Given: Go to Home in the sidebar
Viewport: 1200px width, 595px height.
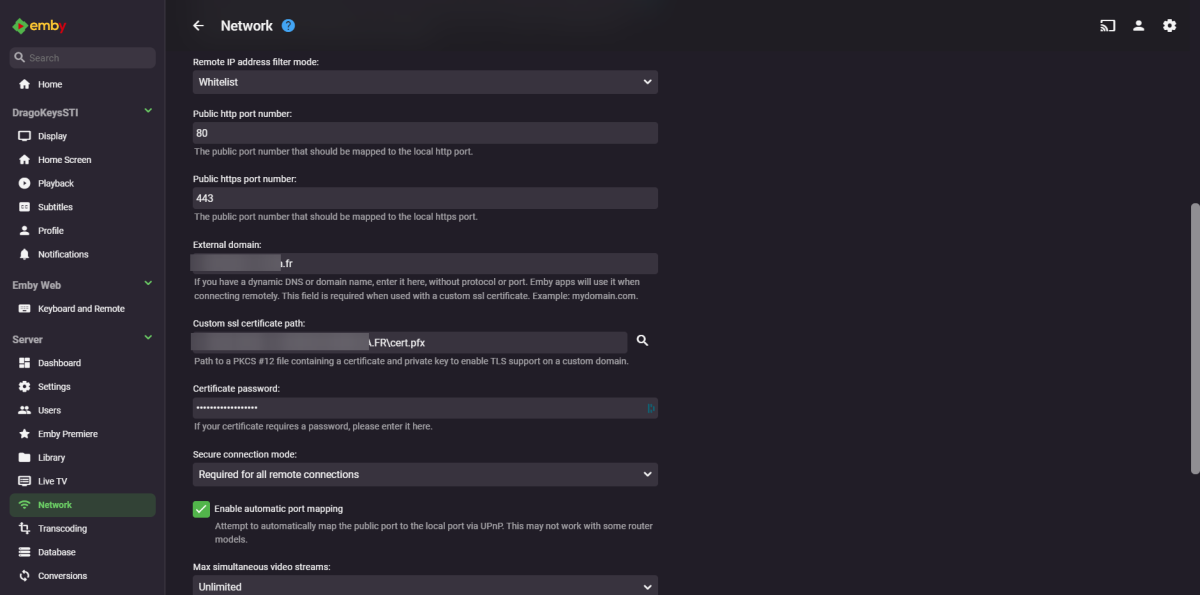Looking at the screenshot, I should tap(50, 84).
